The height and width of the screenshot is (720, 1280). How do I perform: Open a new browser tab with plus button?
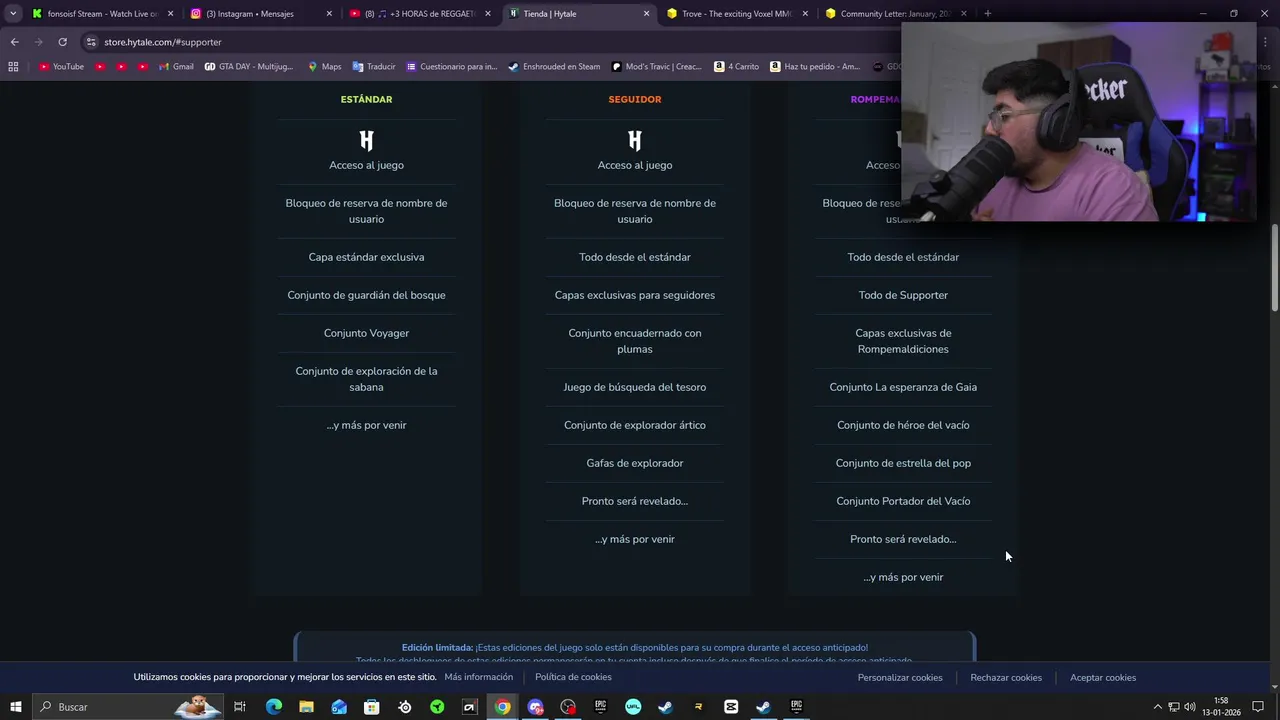987,14
